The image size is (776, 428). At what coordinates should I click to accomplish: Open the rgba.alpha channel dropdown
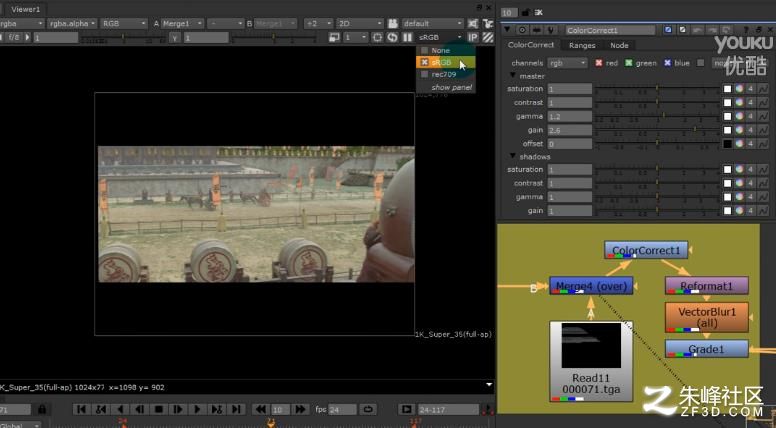(72, 23)
